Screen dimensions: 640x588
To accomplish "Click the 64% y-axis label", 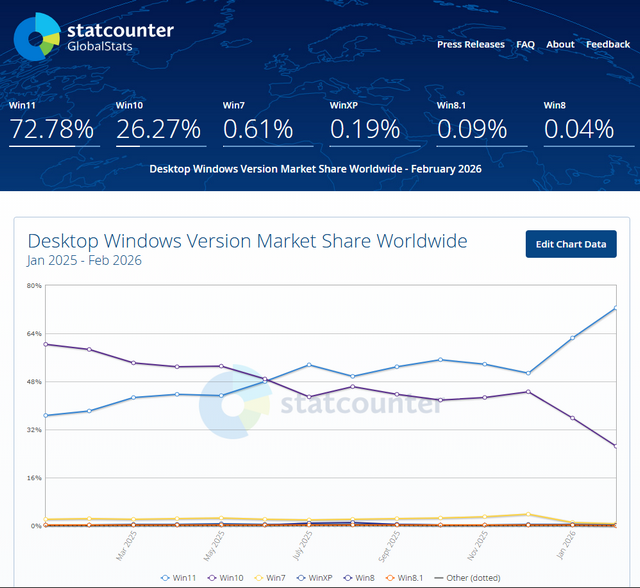I will point(34,333).
